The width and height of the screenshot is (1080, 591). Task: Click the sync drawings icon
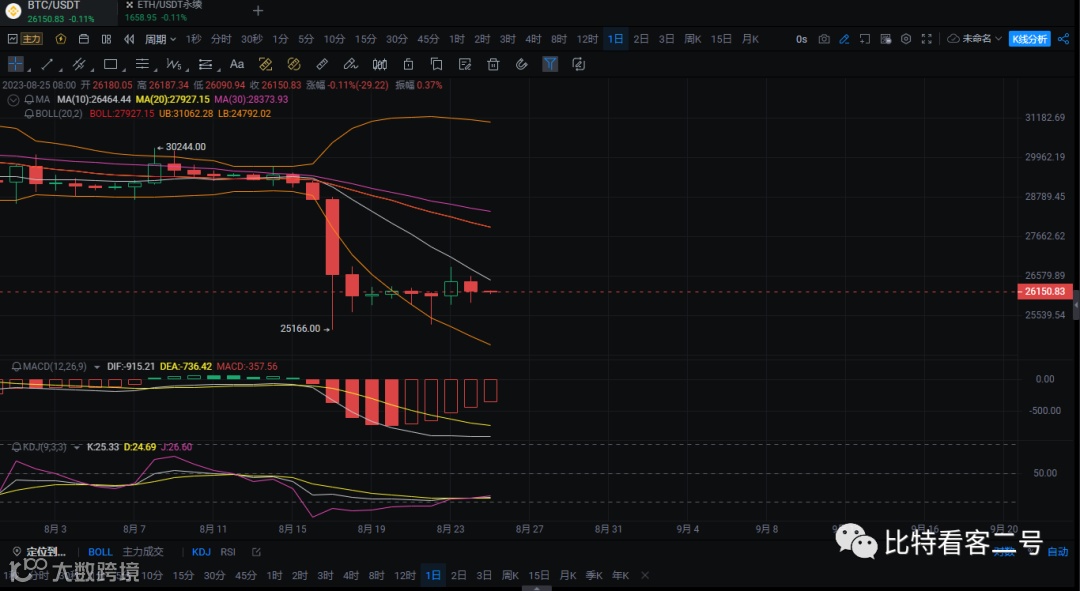coord(579,65)
